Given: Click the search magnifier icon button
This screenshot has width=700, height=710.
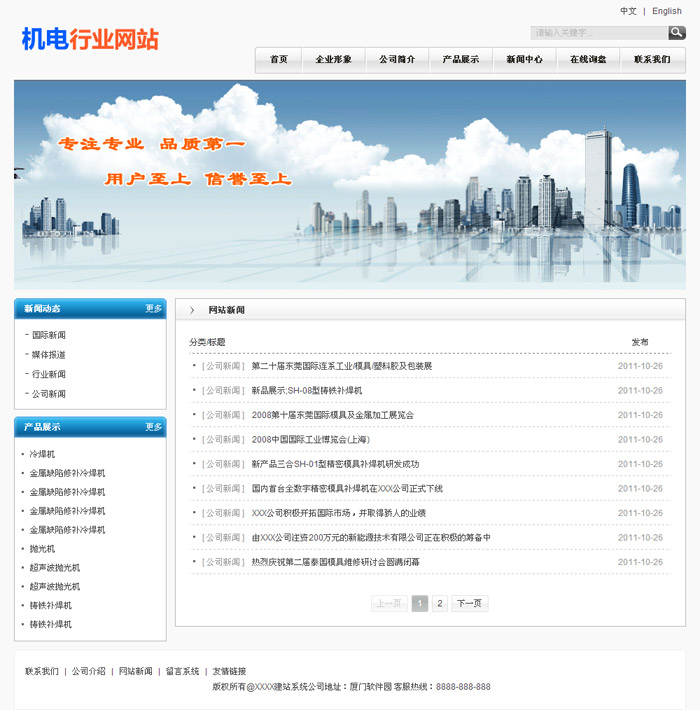Looking at the screenshot, I should (677, 33).
